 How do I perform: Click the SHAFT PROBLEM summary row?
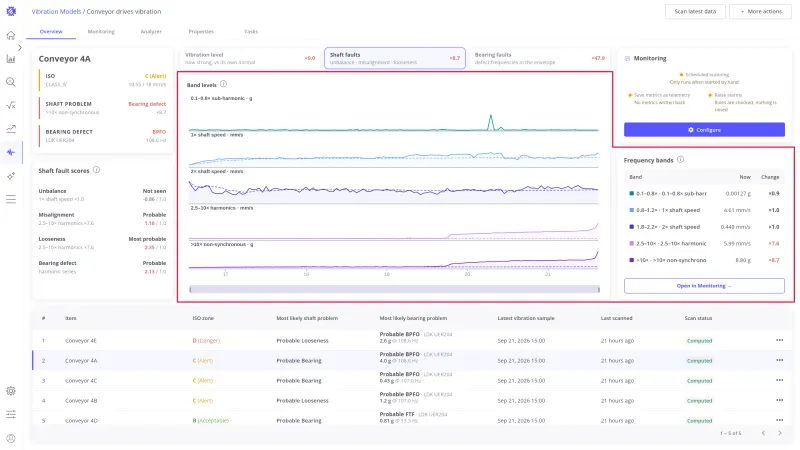pos(103,108)
